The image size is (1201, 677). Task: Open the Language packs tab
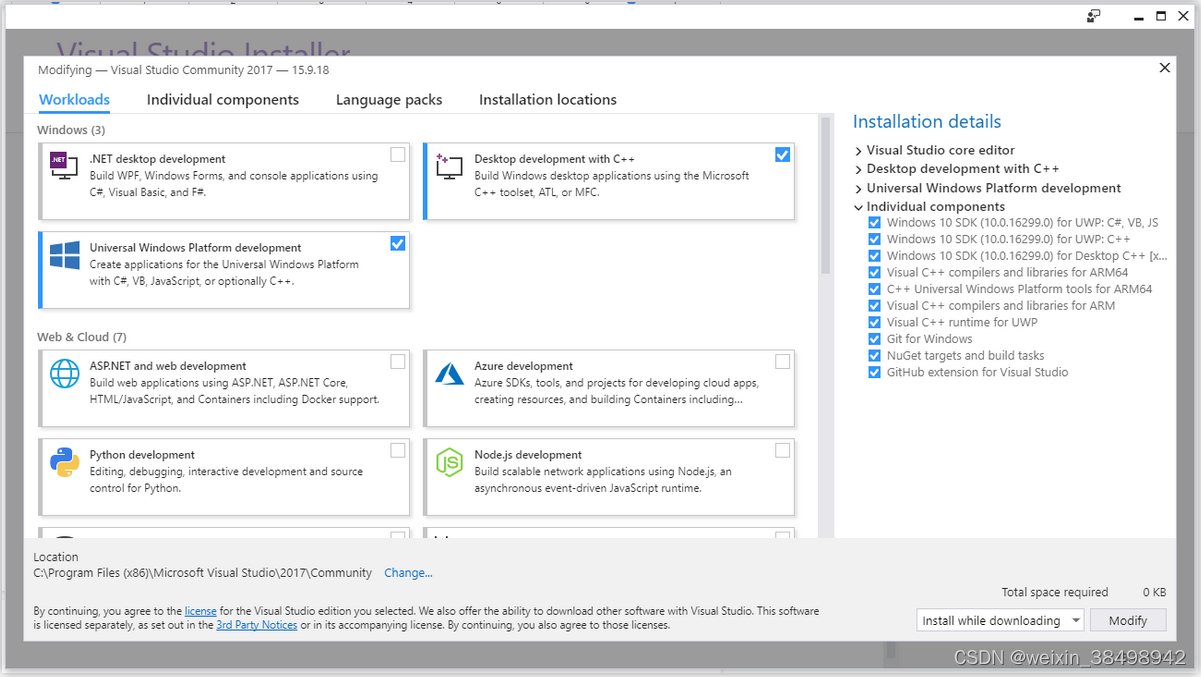[x=389, y=100]
